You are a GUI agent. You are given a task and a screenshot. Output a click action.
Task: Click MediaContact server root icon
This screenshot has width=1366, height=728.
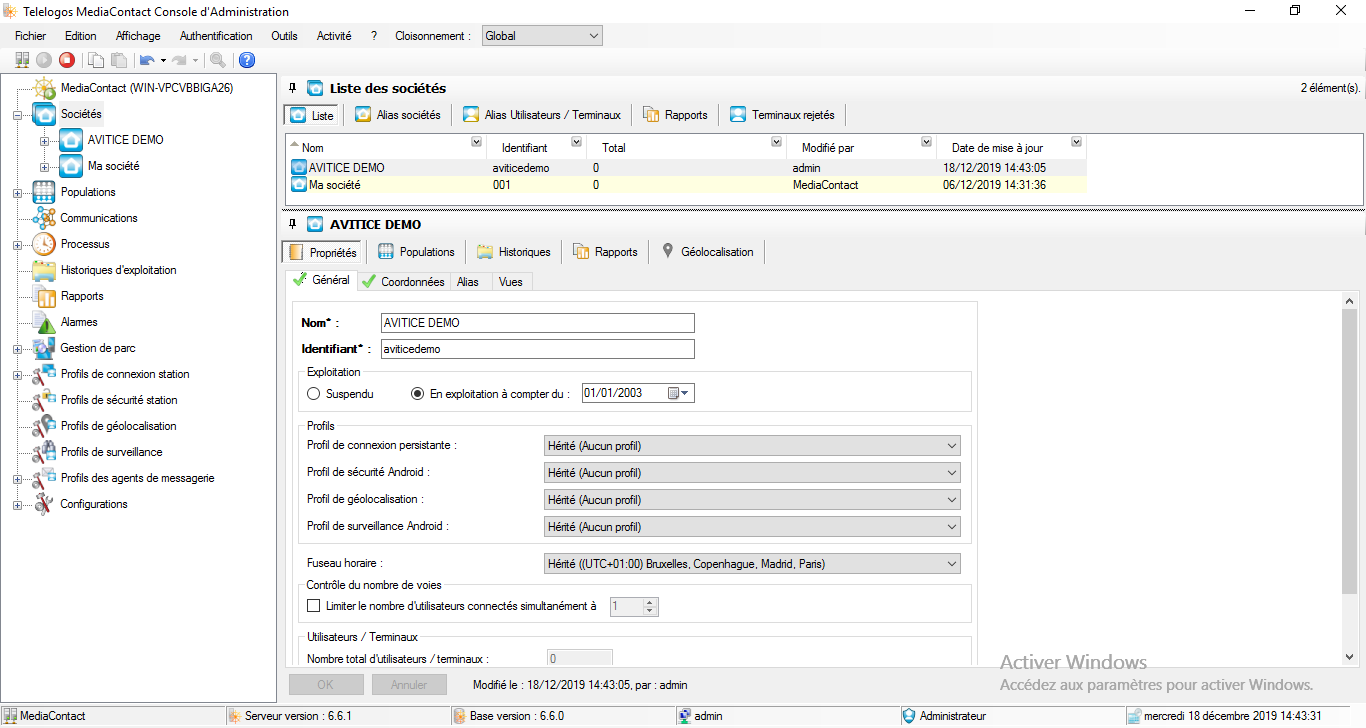pos(44,88)
